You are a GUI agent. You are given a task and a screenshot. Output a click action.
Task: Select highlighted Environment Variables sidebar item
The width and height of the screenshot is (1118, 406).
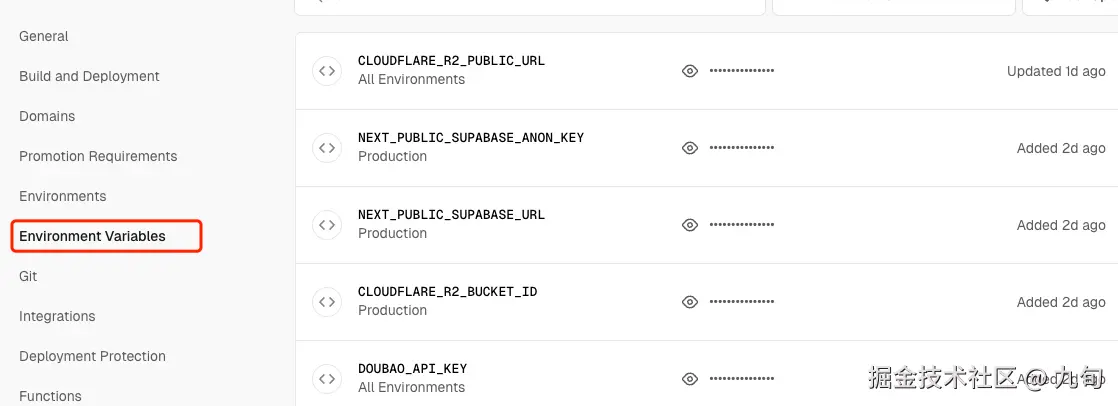[92, 236]
